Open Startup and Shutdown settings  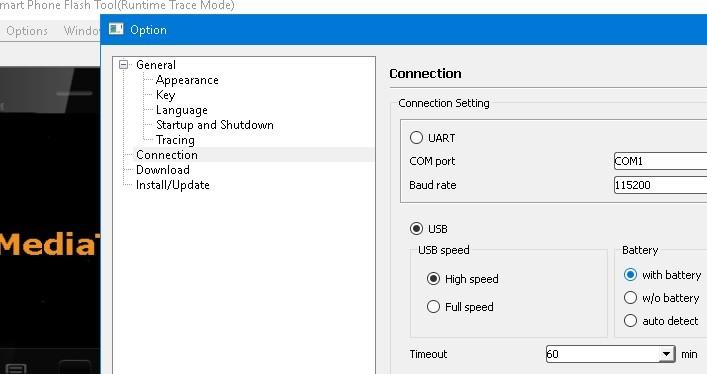tap(215, 125)
